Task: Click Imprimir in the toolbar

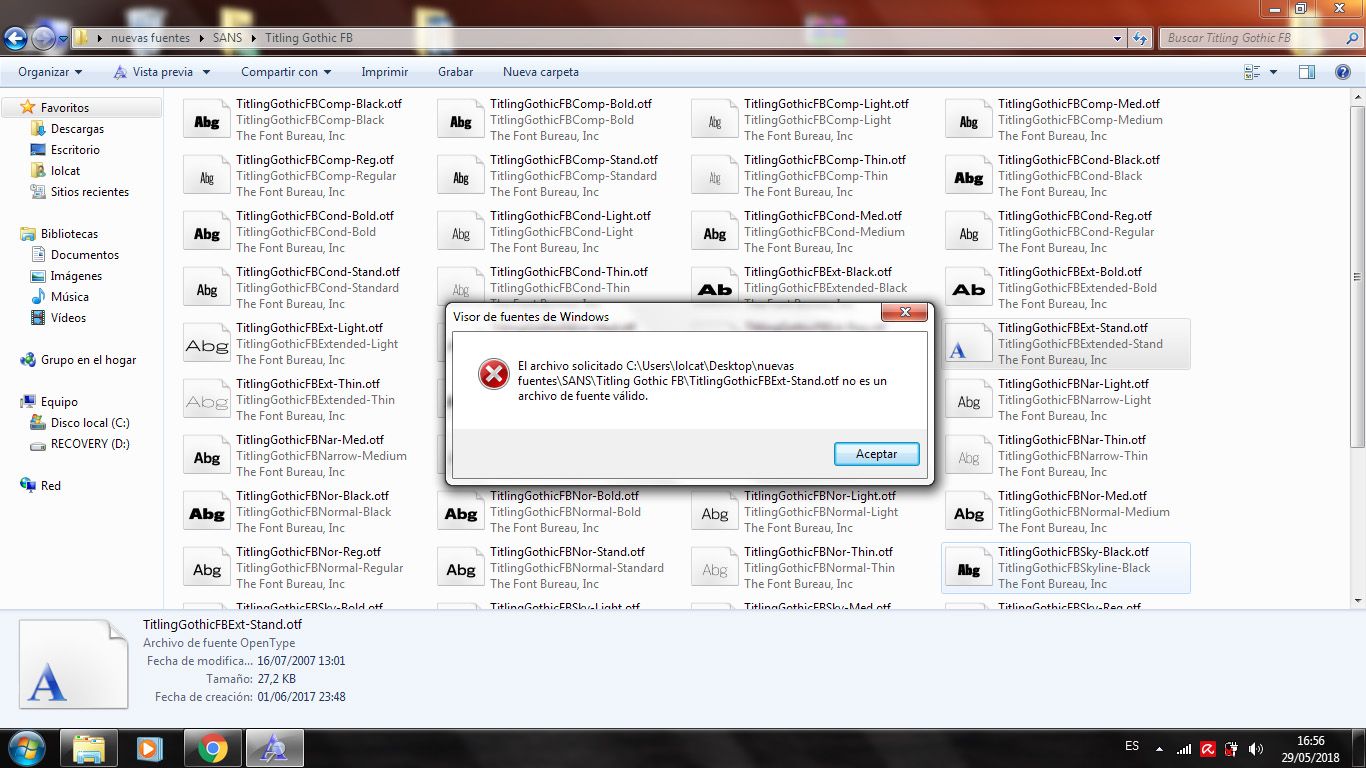Action: coord(385,72)
